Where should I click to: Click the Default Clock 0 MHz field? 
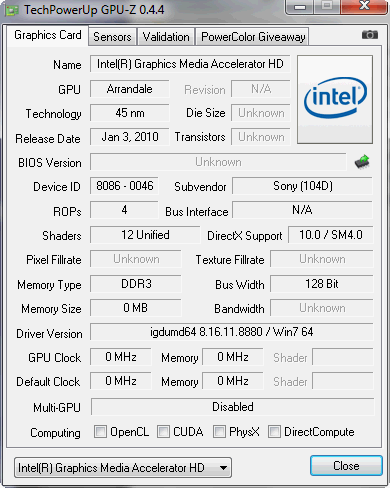[x=121, y=381]
